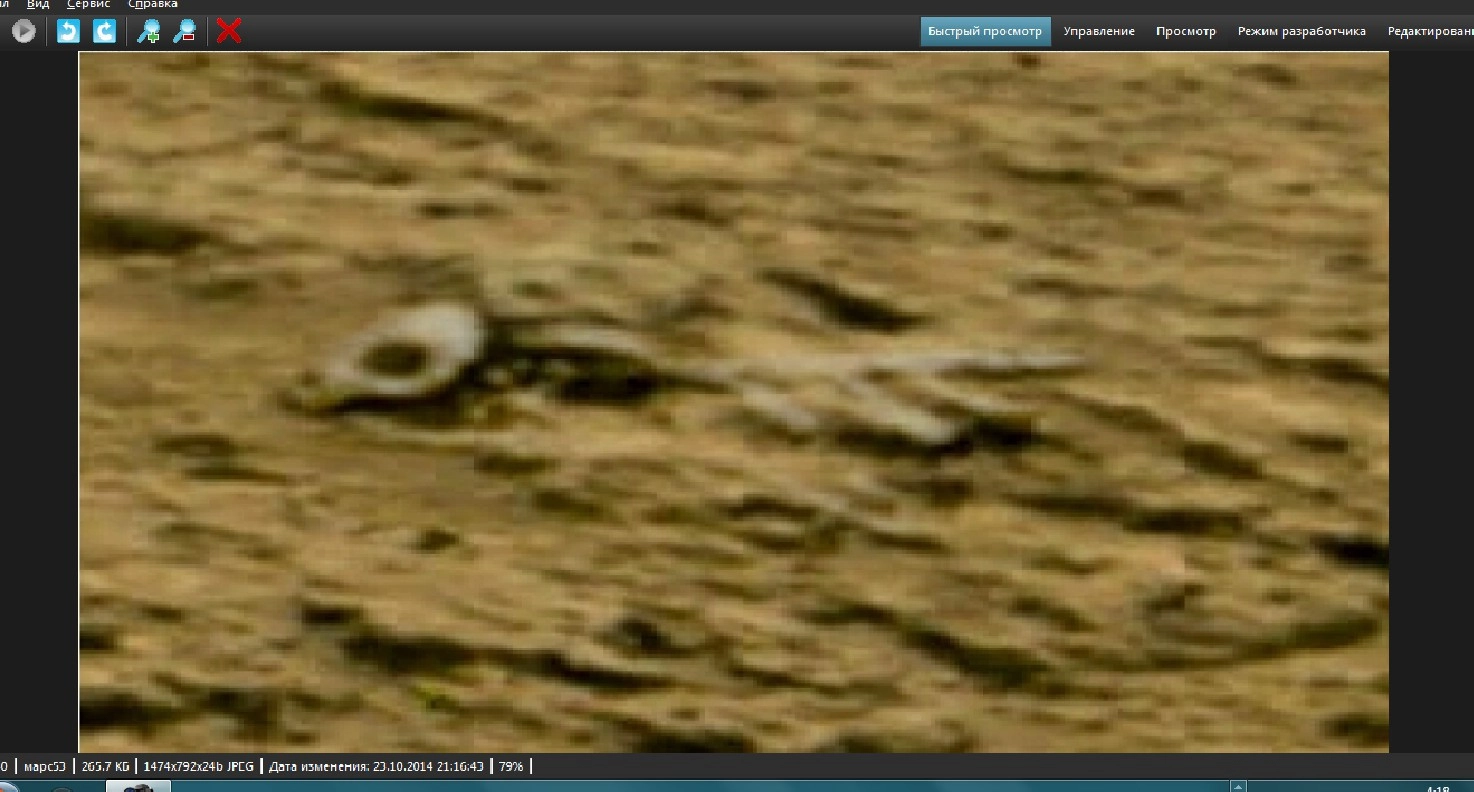Open the Сервис menu
The image size is (1474, 792).
89,5
